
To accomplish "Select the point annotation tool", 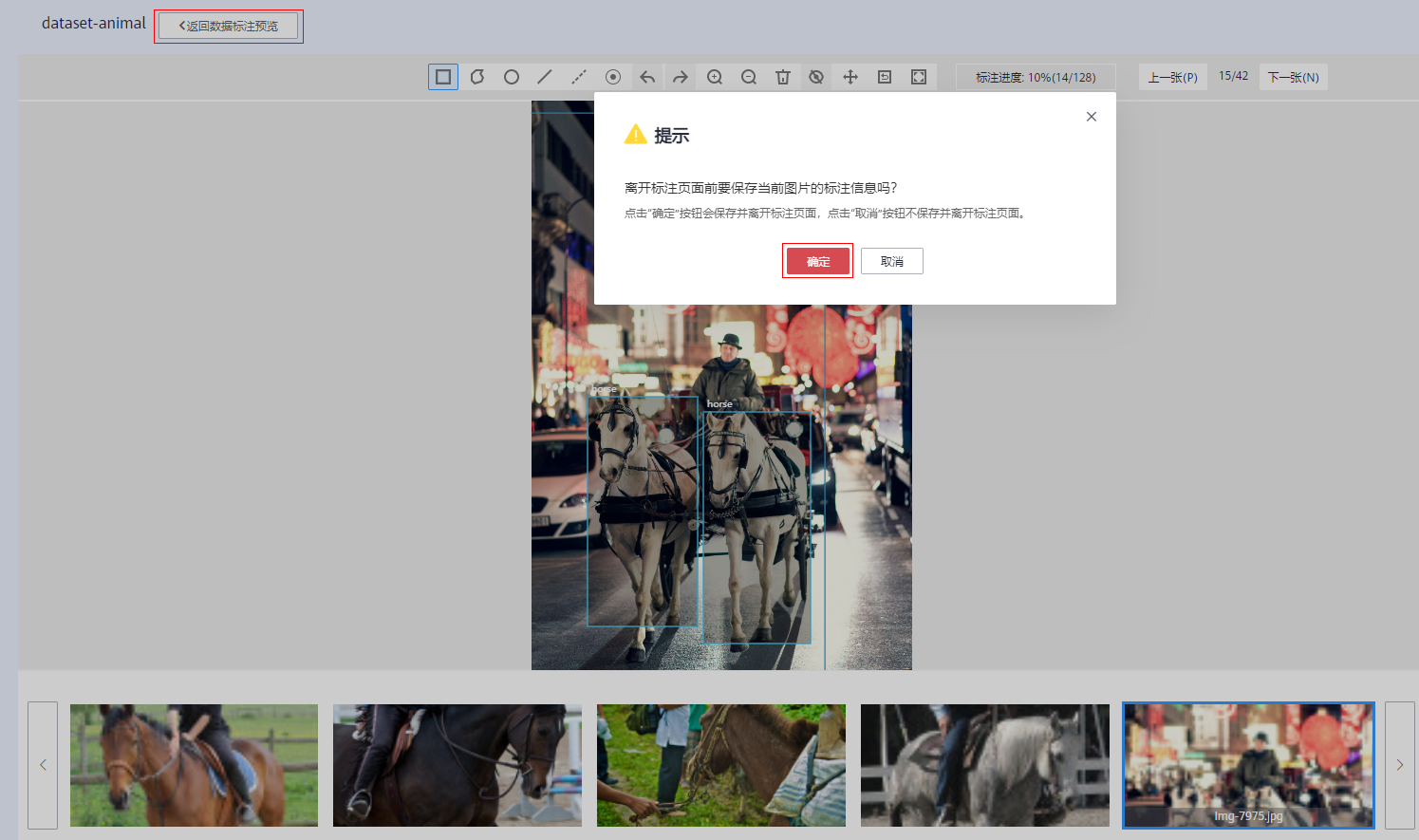I will point(613,77).
